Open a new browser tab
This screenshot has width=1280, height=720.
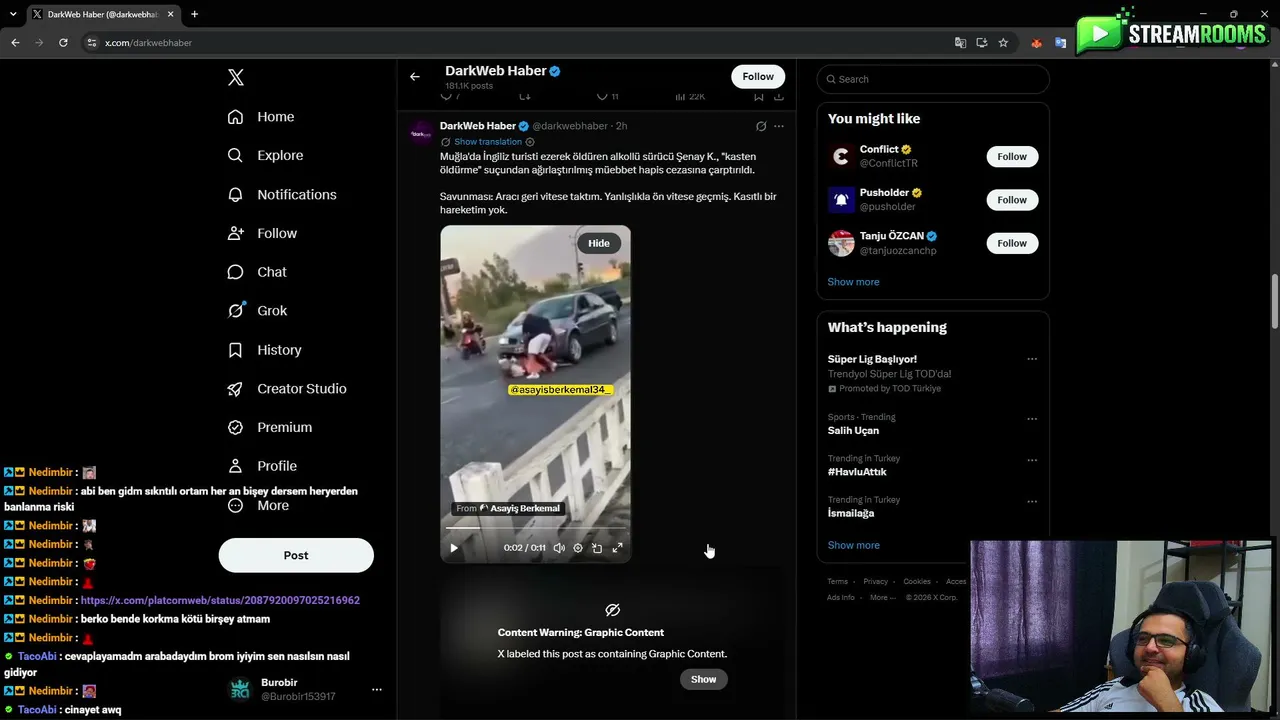click(194, 14)
